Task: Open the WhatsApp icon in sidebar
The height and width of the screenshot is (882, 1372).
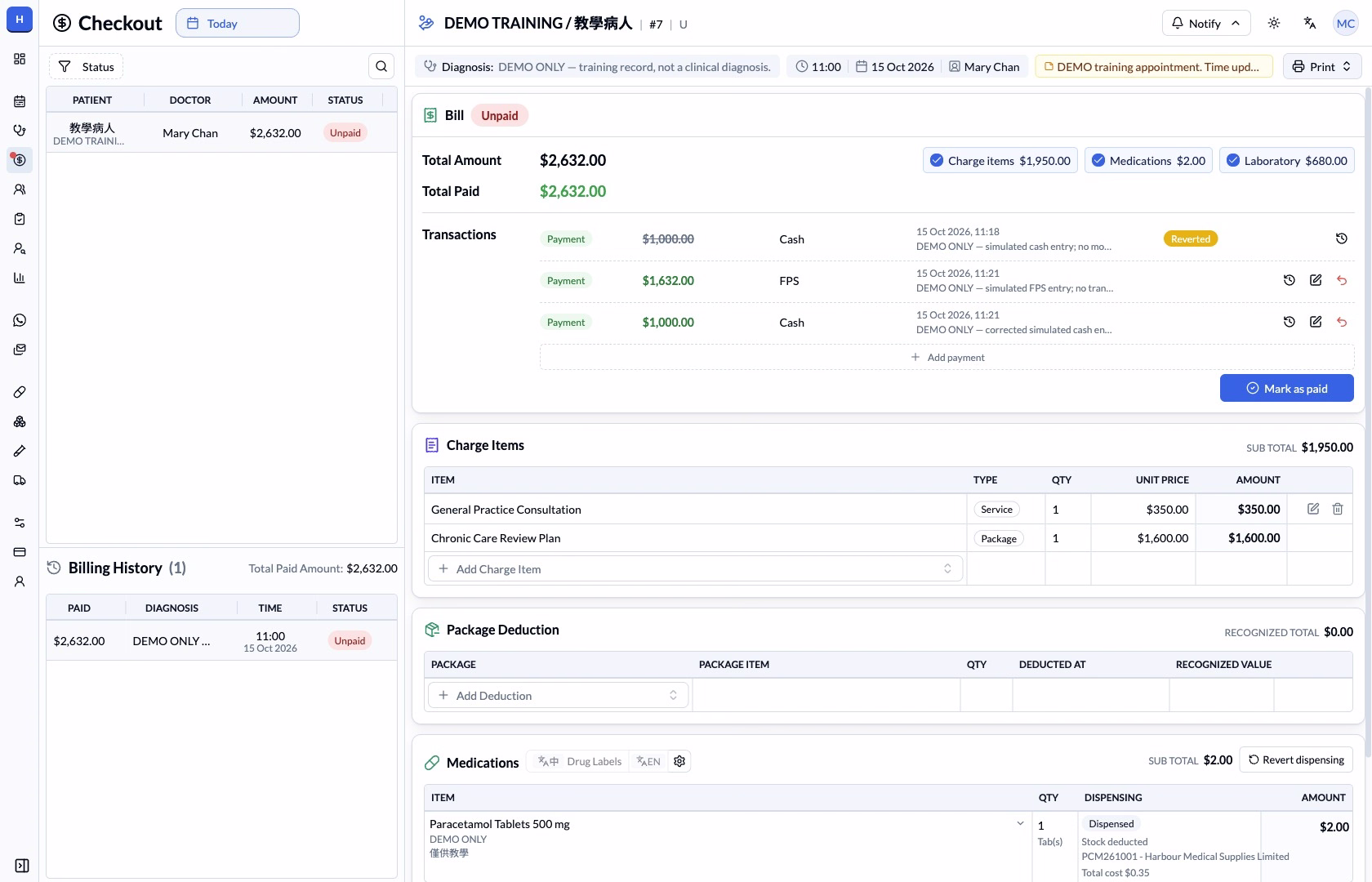Action: click(x=20, y=320)
